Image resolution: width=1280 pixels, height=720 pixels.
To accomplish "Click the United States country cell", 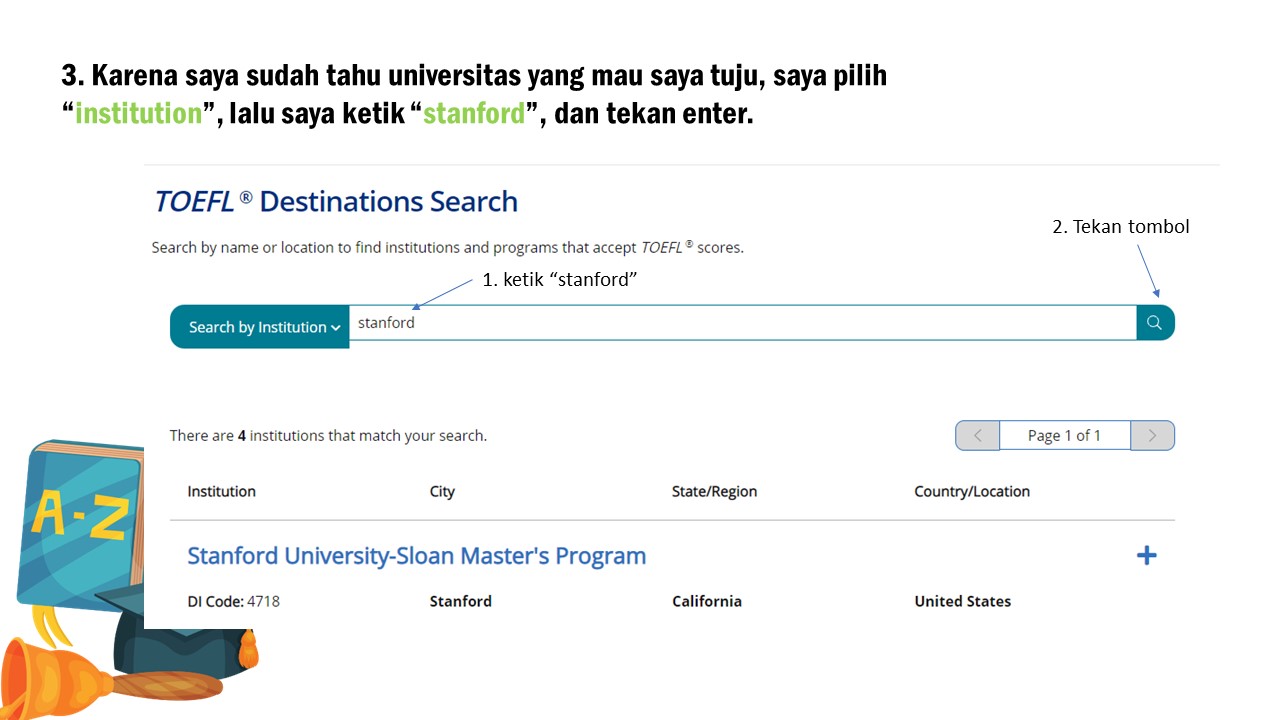I will (x=963, y=601).
